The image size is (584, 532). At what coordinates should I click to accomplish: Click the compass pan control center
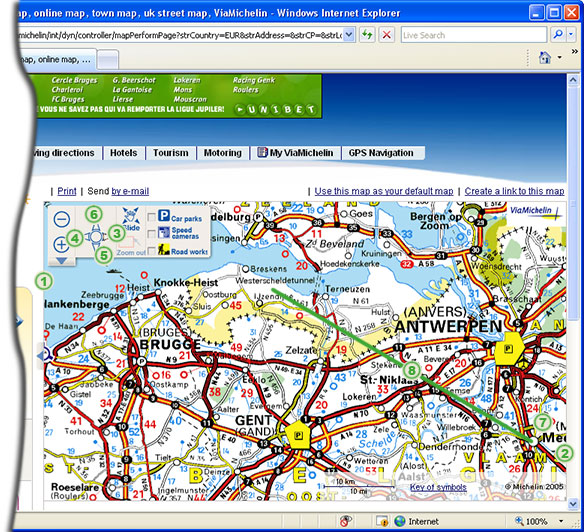(96, 236)
